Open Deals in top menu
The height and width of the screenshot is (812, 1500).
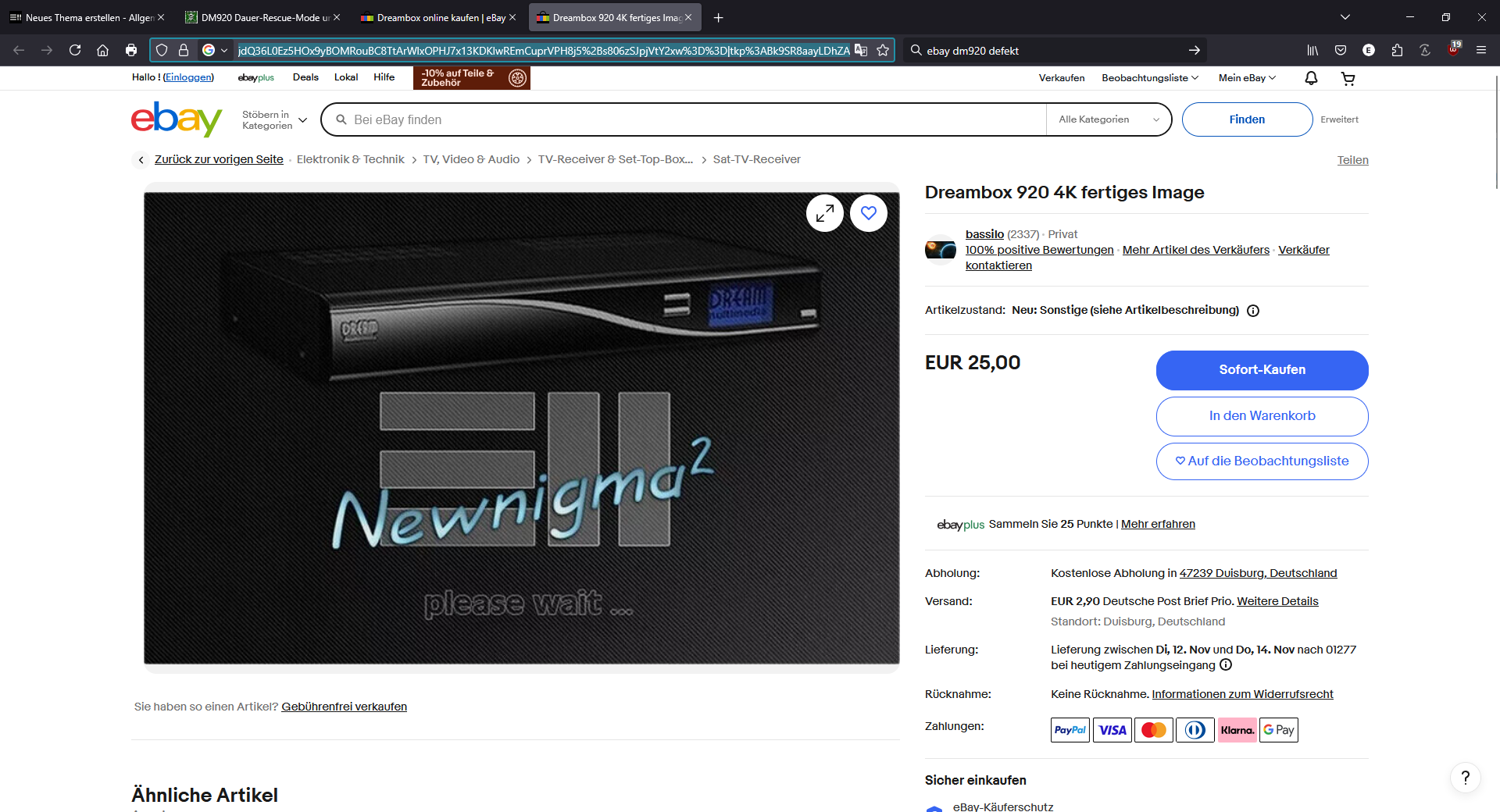[x=305, y=77]
